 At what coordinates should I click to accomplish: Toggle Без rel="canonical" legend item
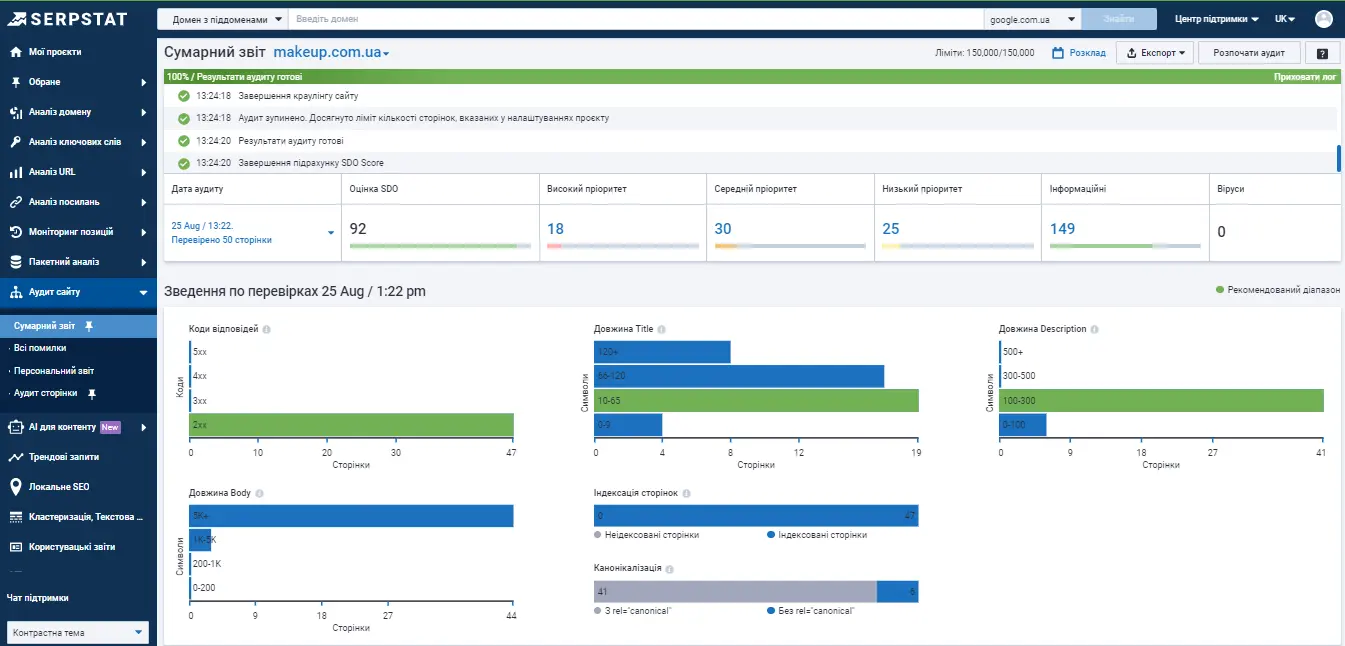811,610
